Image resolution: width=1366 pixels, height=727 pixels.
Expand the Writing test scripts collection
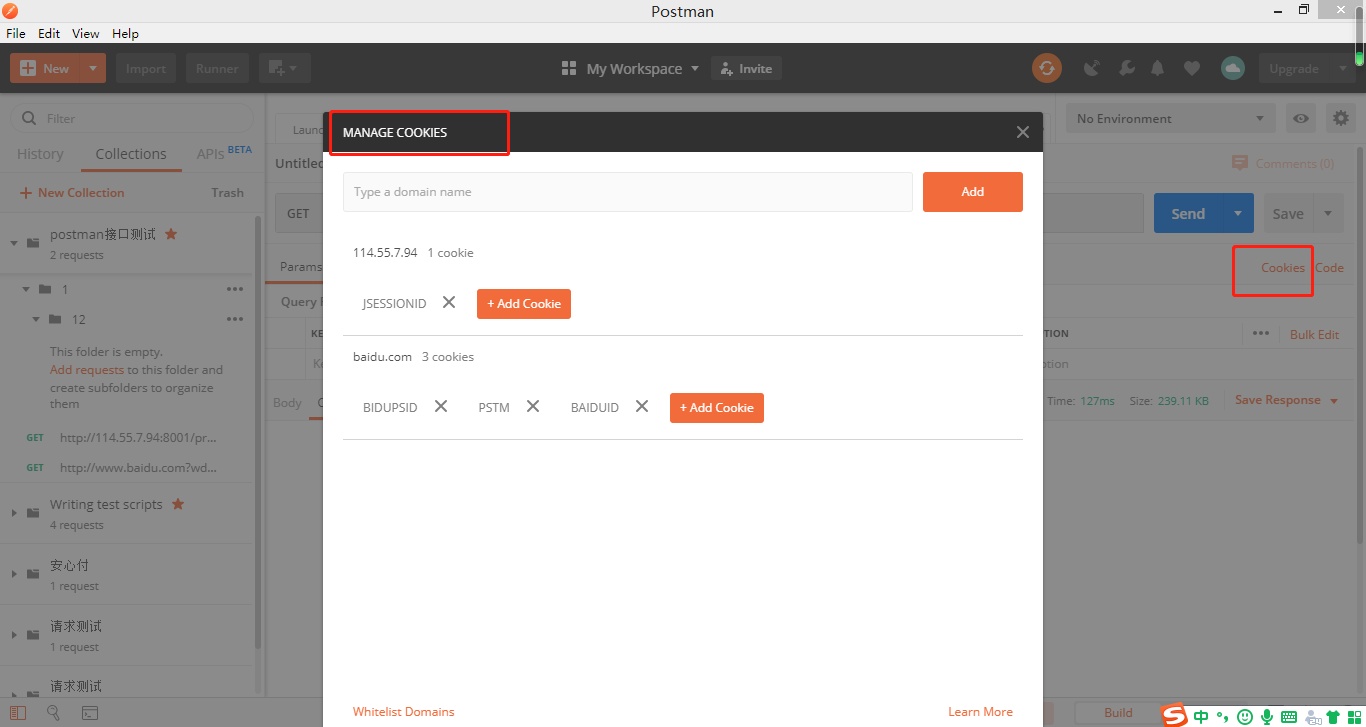pos(14,513)
